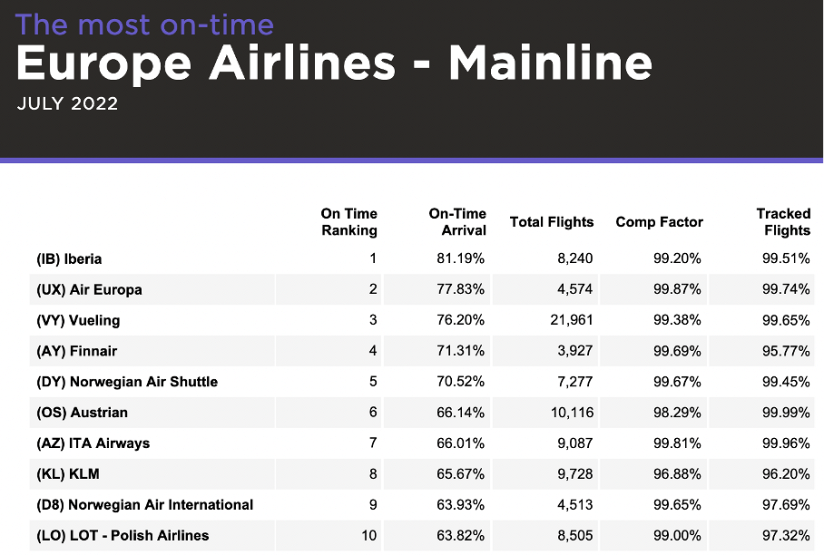The image size is (824, 555).
Task: Click the (D8) Norwegian Air International label
Action: [145, 504]
